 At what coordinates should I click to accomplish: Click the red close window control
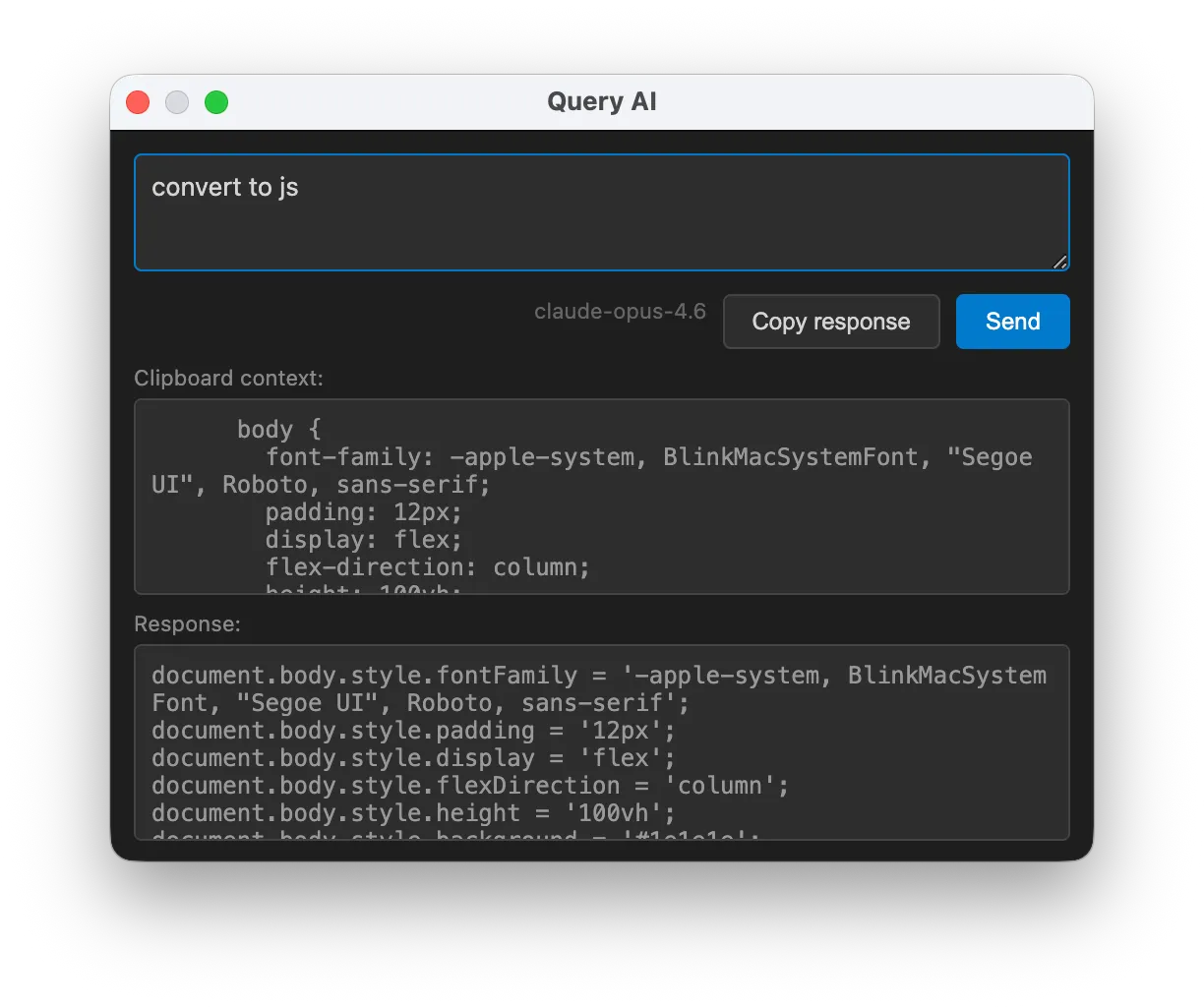(x=137, y=101)
